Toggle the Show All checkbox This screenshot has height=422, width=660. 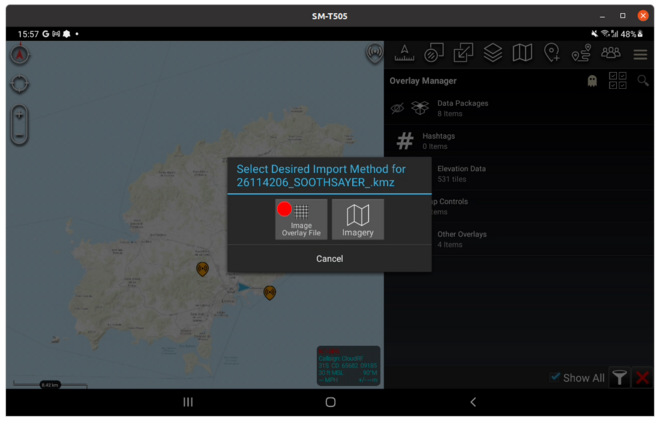point(556,377)
